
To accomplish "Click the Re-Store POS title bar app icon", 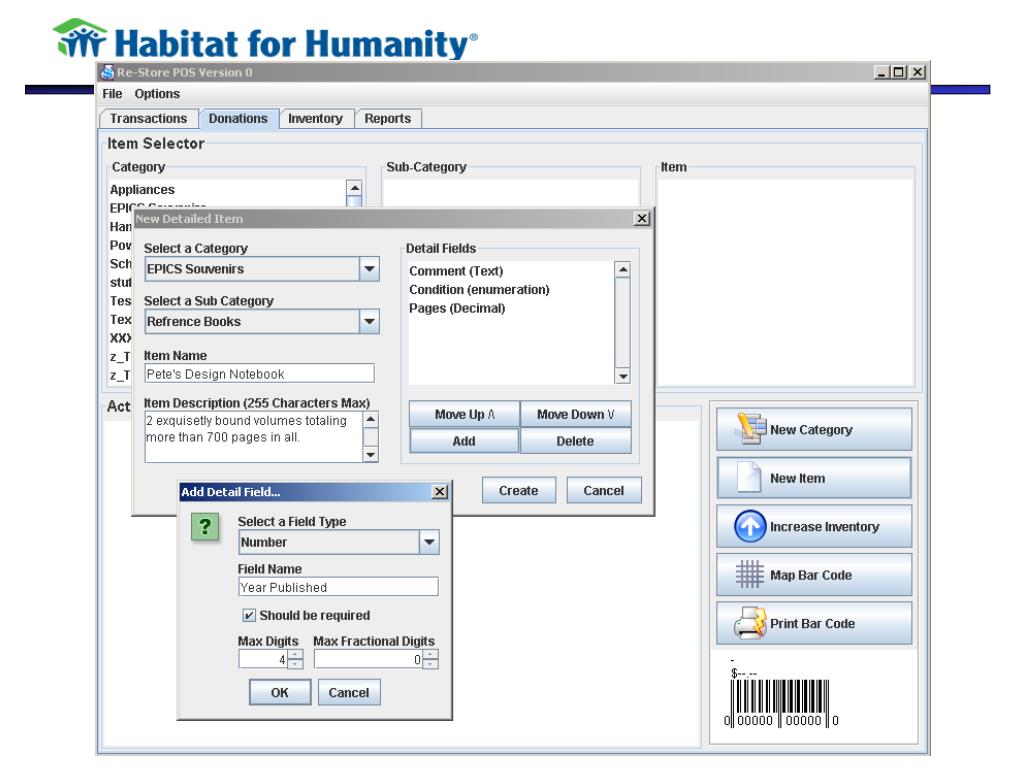I will (x=107, y=72).
